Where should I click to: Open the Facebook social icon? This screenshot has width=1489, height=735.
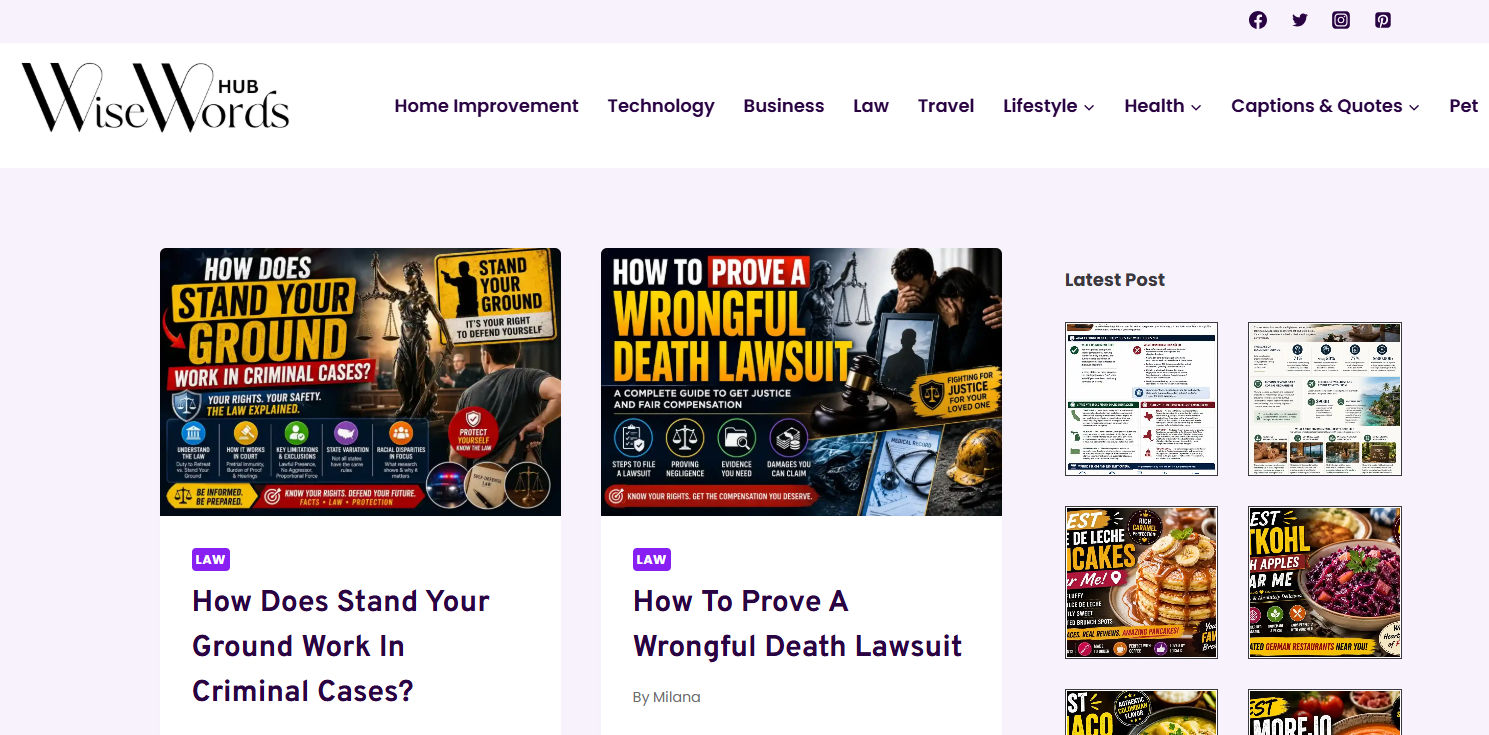(x=1258, y=20)
